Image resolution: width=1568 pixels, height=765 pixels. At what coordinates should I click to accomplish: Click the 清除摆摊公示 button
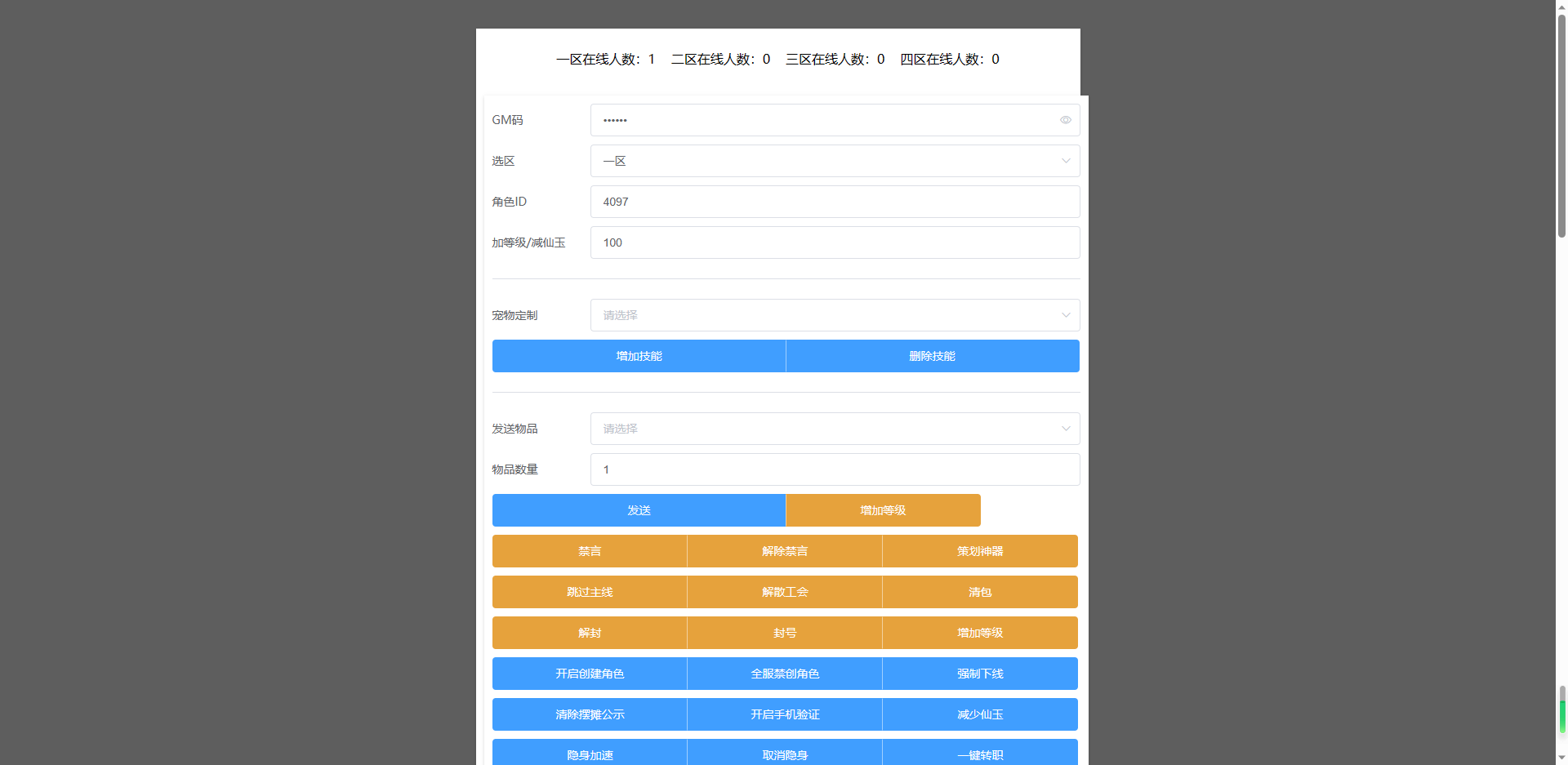(x=590, y=714)
